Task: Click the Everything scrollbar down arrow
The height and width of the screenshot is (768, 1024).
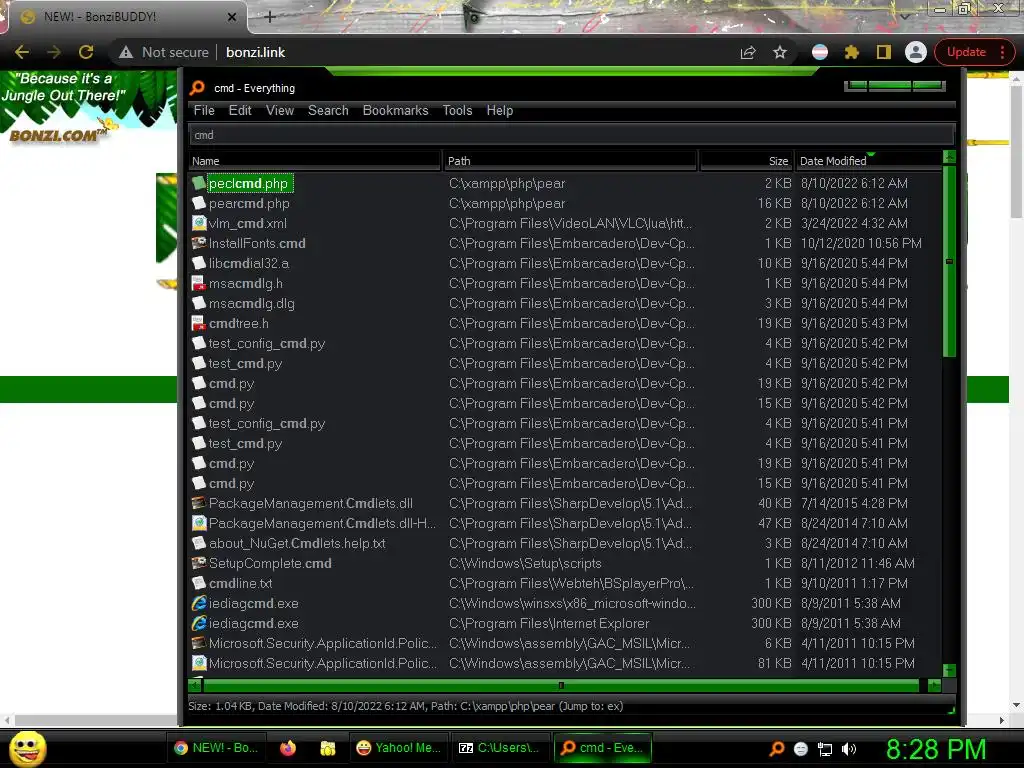Action: coord(950,670)
